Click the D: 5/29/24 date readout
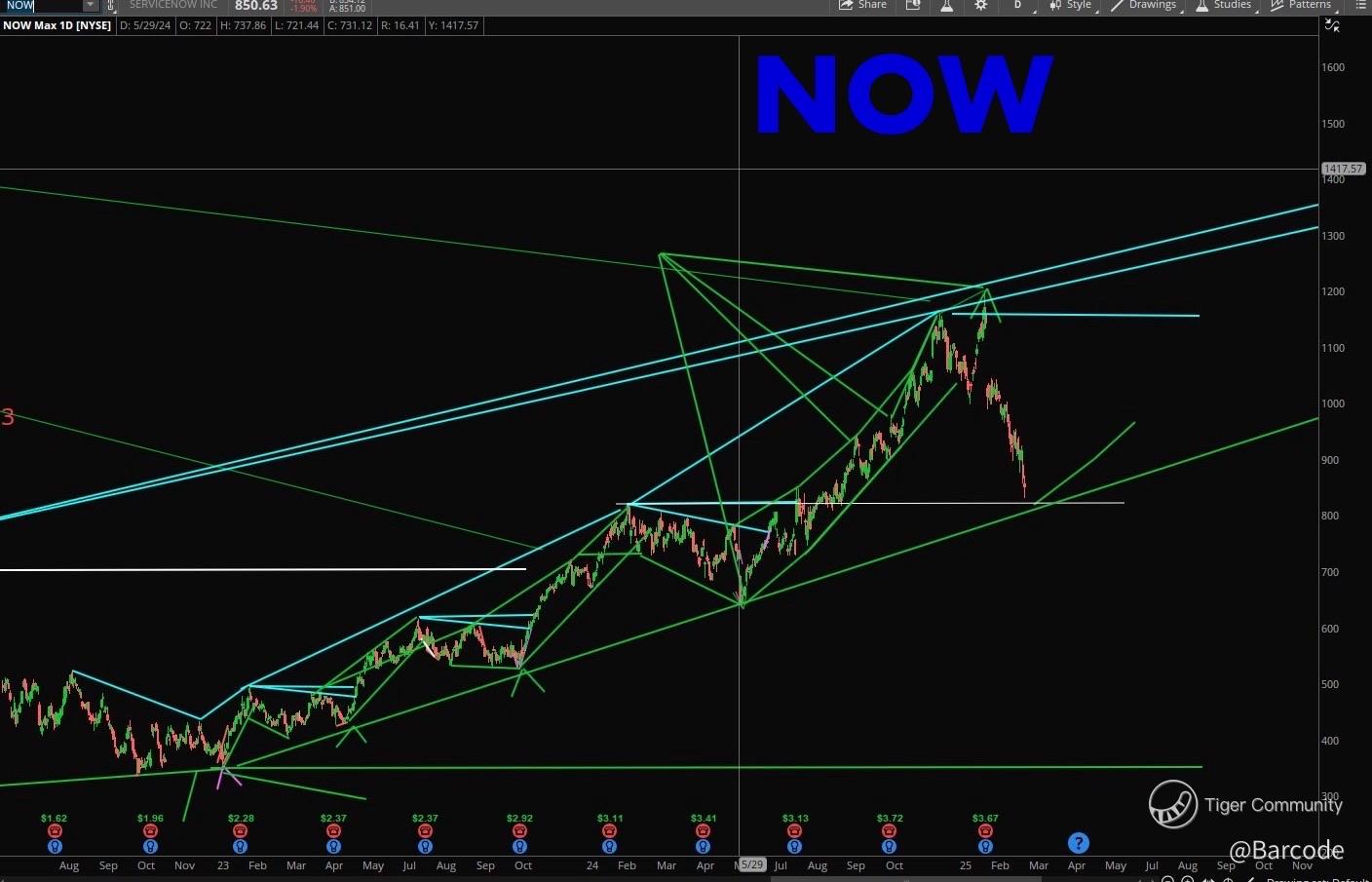This screenshot has height=882, width=1372. pos(145,25)
